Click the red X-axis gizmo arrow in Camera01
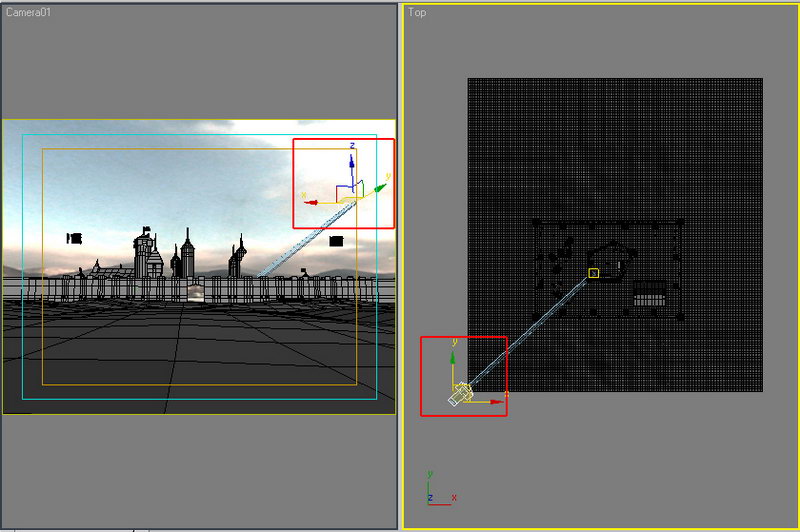800x532 pixels. [311, 202]
